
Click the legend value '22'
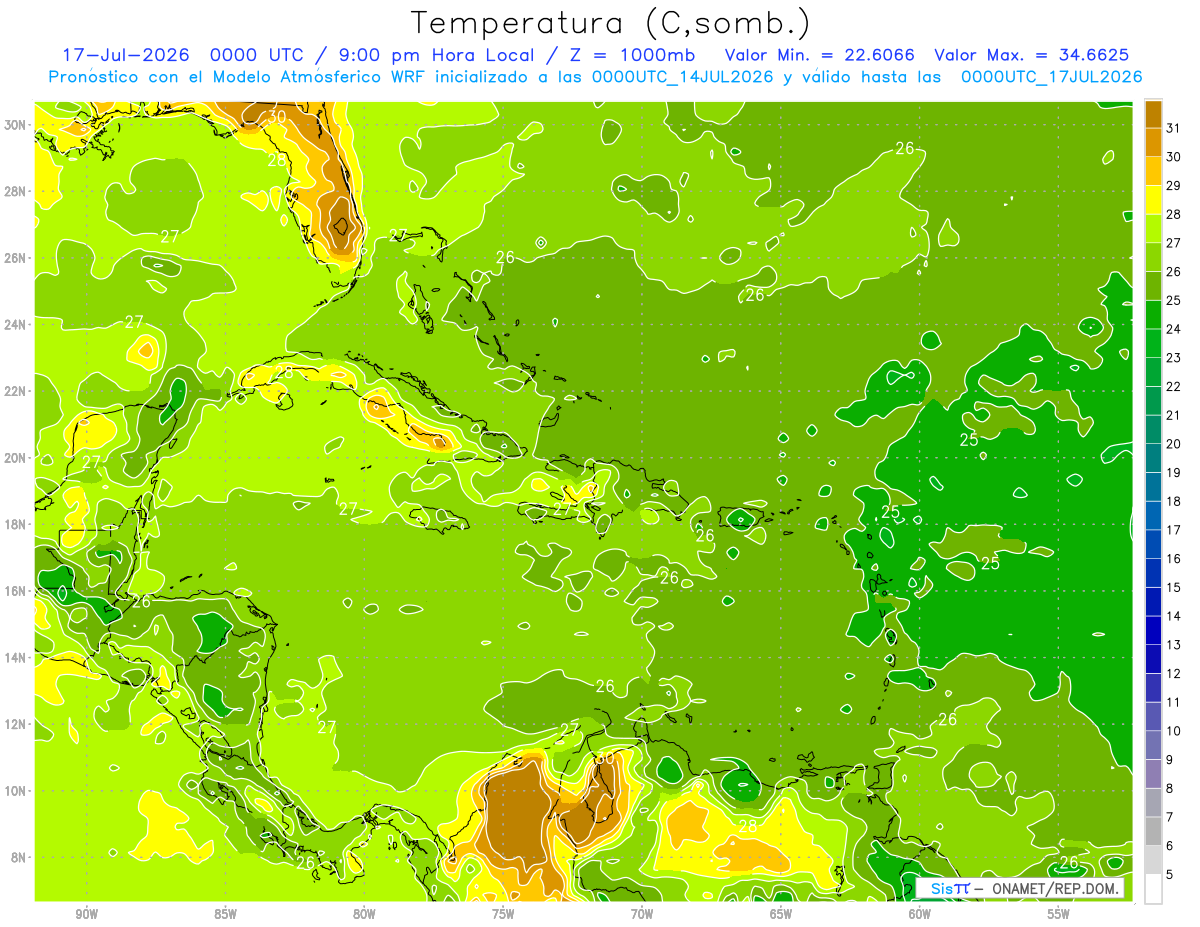point(1174,387)
